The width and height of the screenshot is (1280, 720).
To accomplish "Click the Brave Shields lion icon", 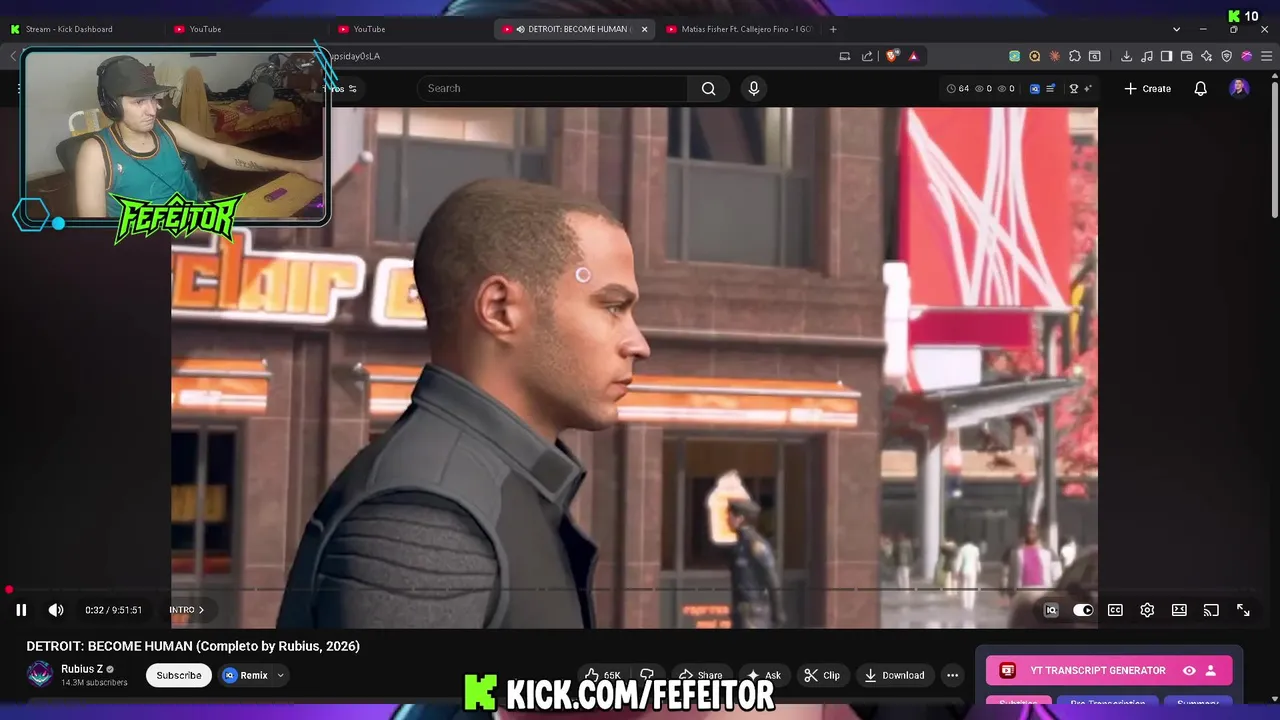I will (x=892, y=56).
